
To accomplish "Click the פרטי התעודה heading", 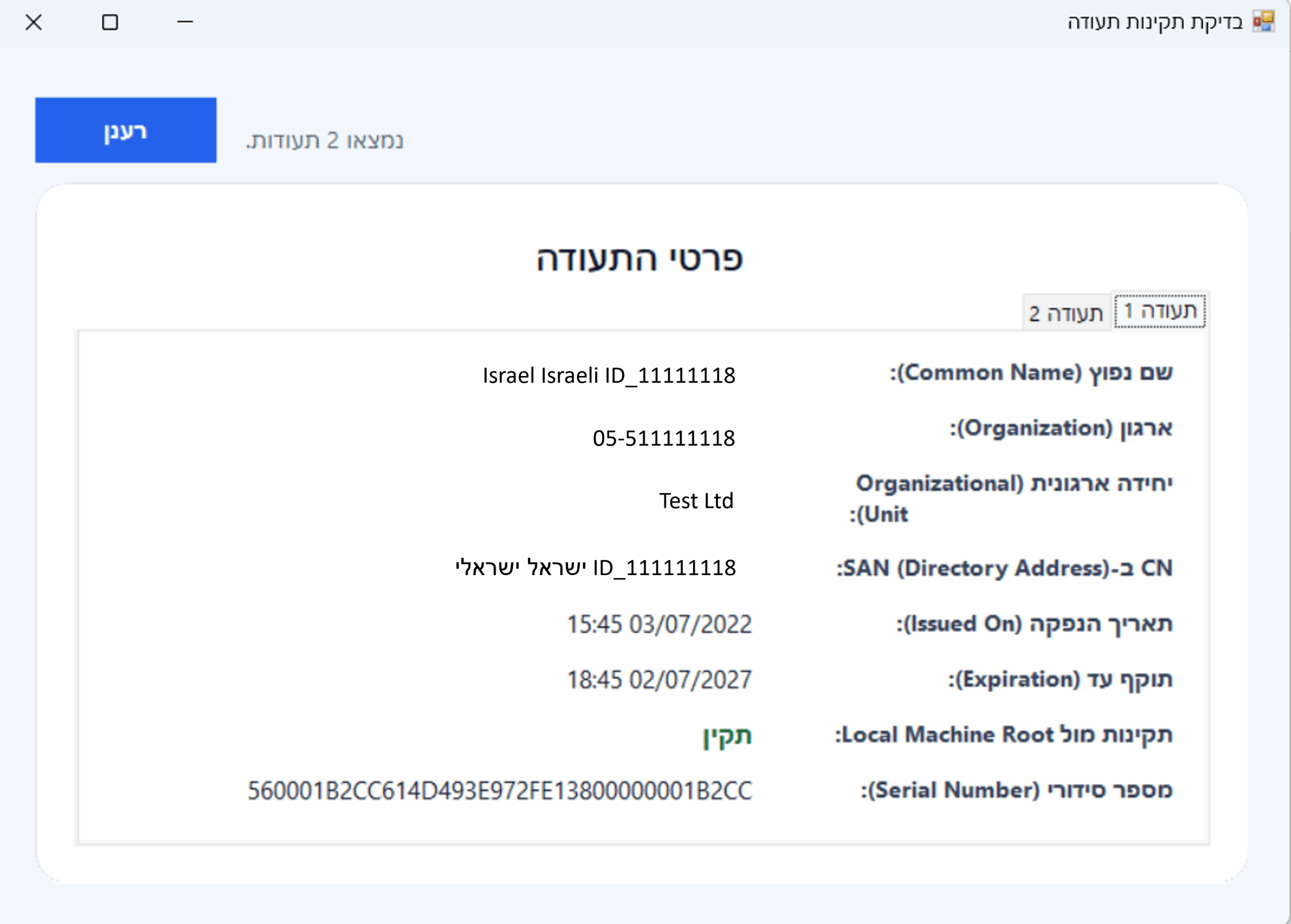I will point(640,260).
